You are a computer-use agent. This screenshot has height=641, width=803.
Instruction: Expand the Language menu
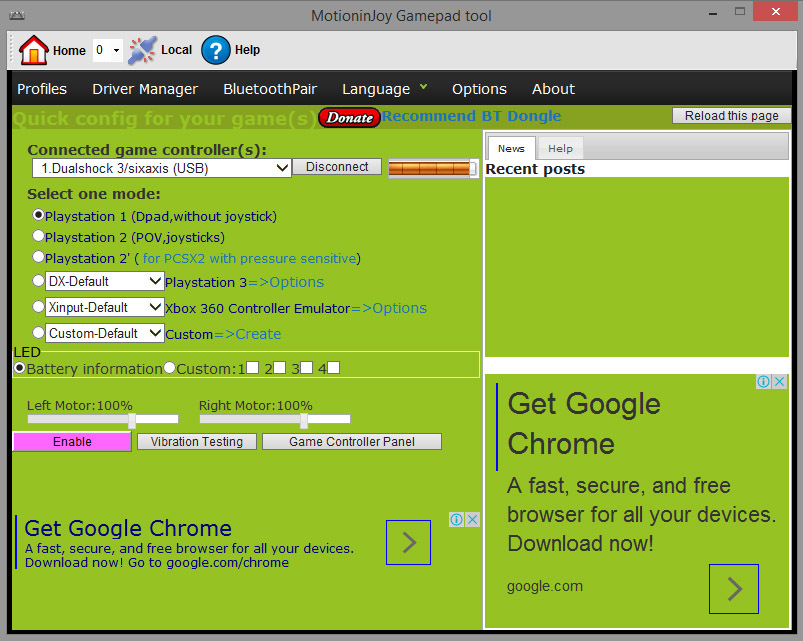[x=384, y=89]
